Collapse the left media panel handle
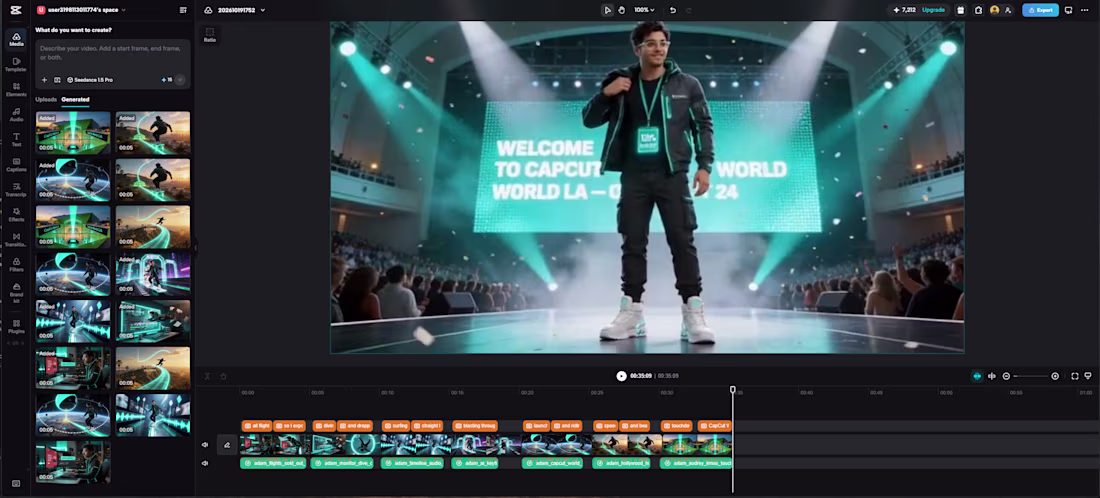 [x=195, y=247]
